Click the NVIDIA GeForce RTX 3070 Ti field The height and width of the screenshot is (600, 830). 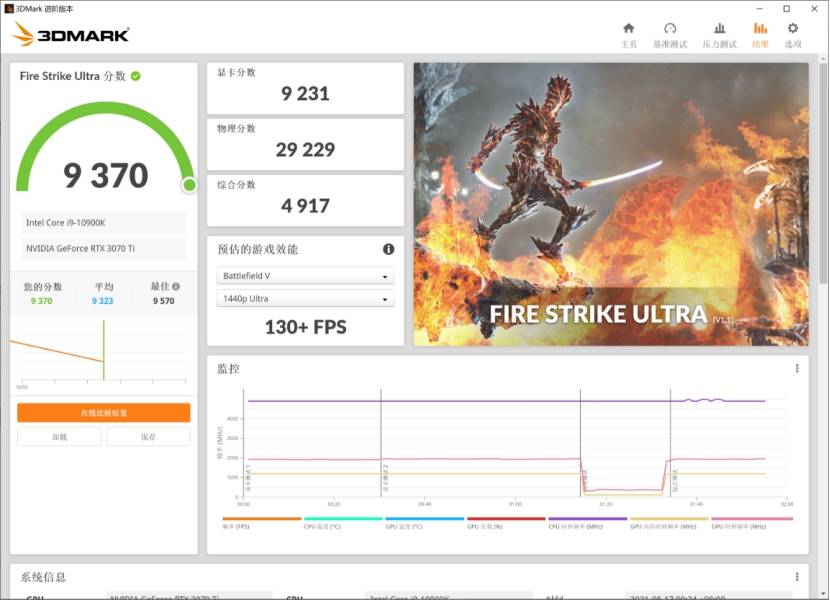104,248
